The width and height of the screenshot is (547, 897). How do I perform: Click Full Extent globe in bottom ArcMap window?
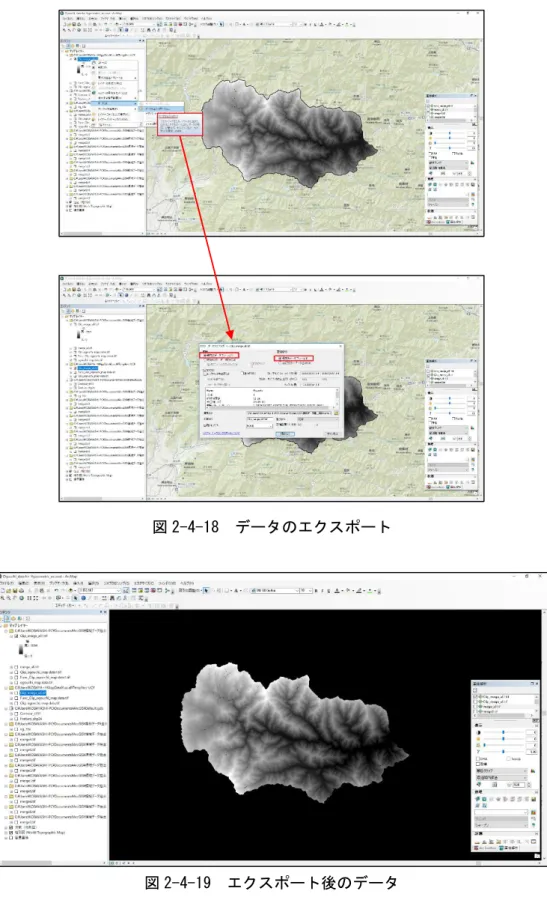21,598
